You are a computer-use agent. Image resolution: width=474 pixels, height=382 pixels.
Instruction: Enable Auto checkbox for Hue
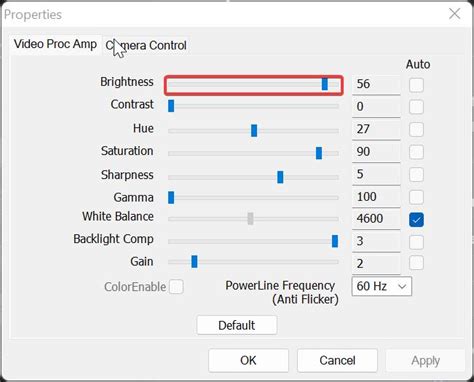(416, 129)
